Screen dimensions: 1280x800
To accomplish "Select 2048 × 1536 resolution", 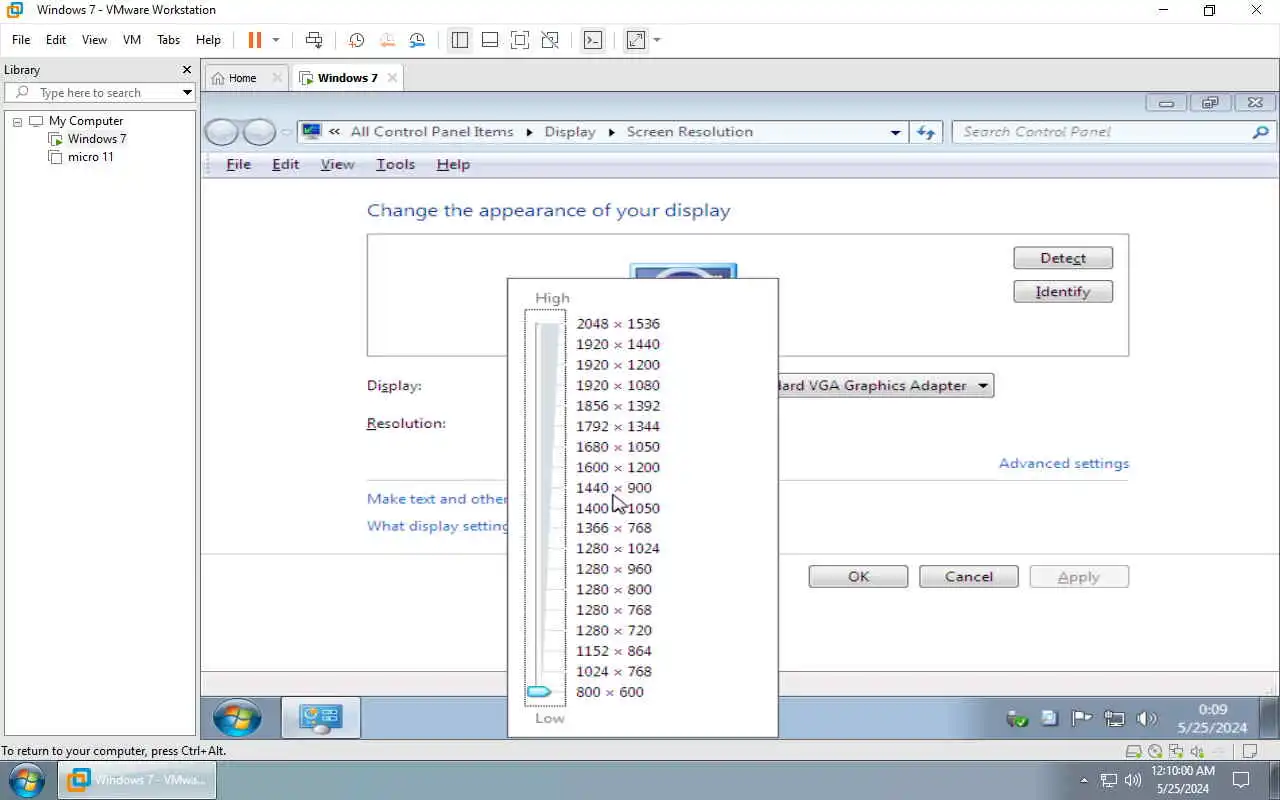I will click(618, 324).
